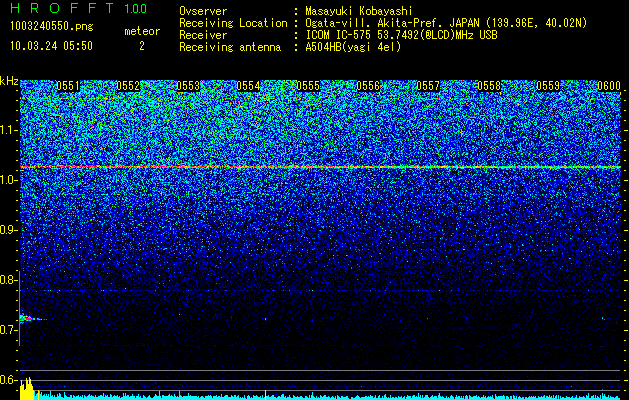
Task: Click the 1.1 kHz axis label
Action: [9, 130]
